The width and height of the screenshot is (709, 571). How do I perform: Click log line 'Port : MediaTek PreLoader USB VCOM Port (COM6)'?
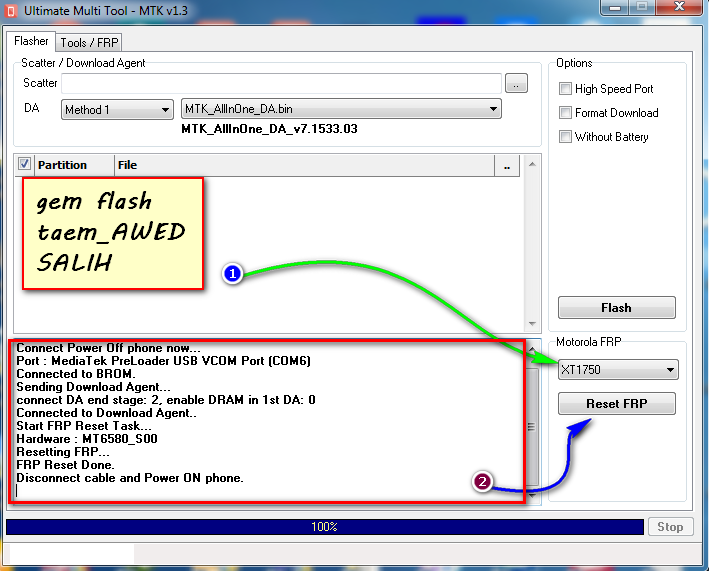[x=163, y=361]
